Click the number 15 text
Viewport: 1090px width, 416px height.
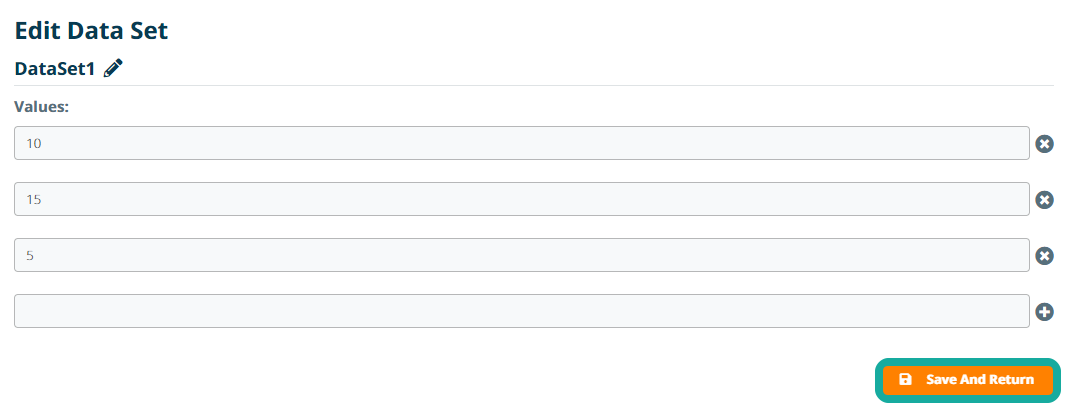33,200
